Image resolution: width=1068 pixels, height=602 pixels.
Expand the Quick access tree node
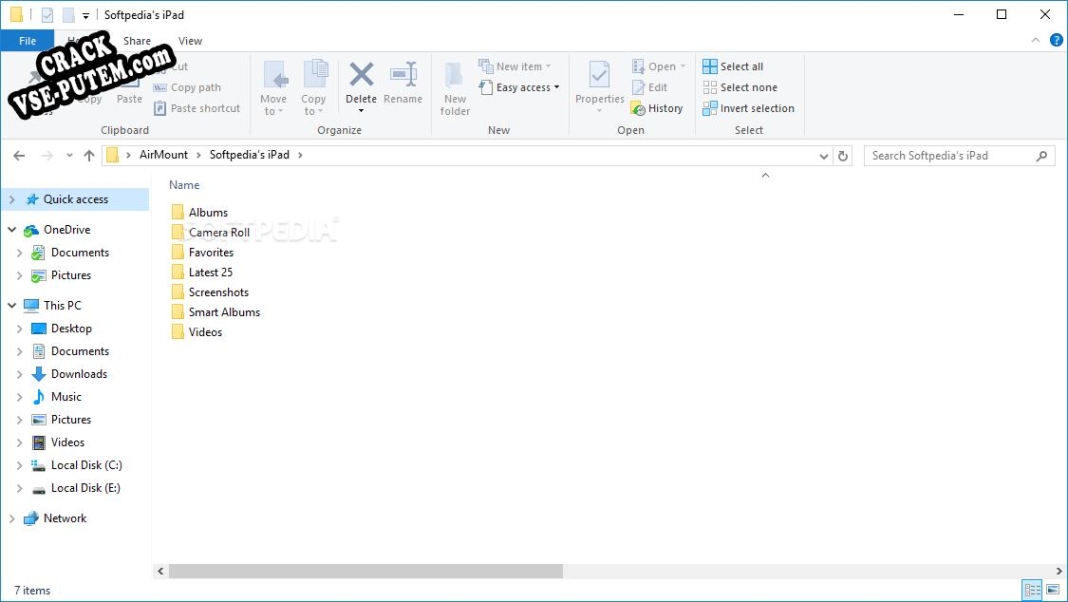(x=12, y=200)
